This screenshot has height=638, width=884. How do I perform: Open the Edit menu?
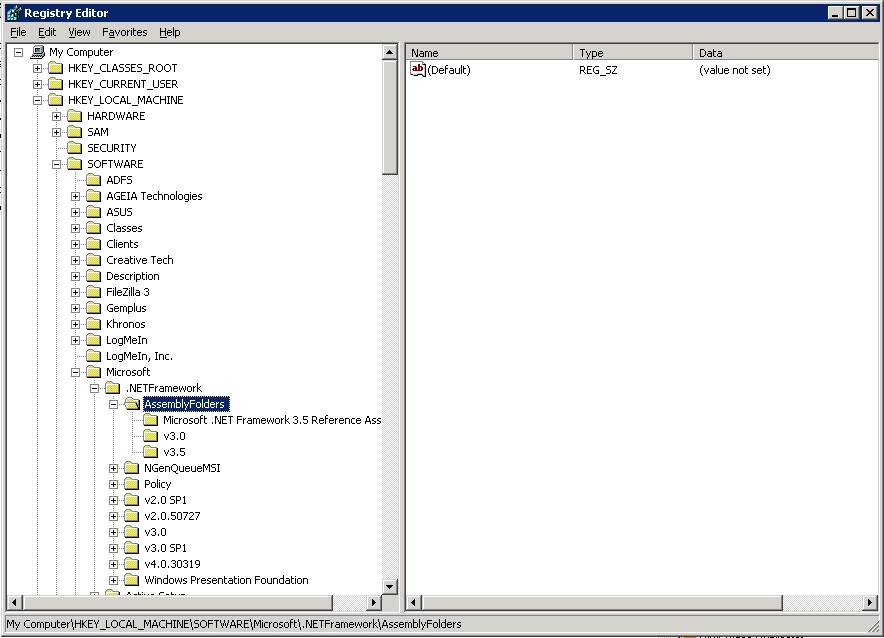click(x=47, y=32)
